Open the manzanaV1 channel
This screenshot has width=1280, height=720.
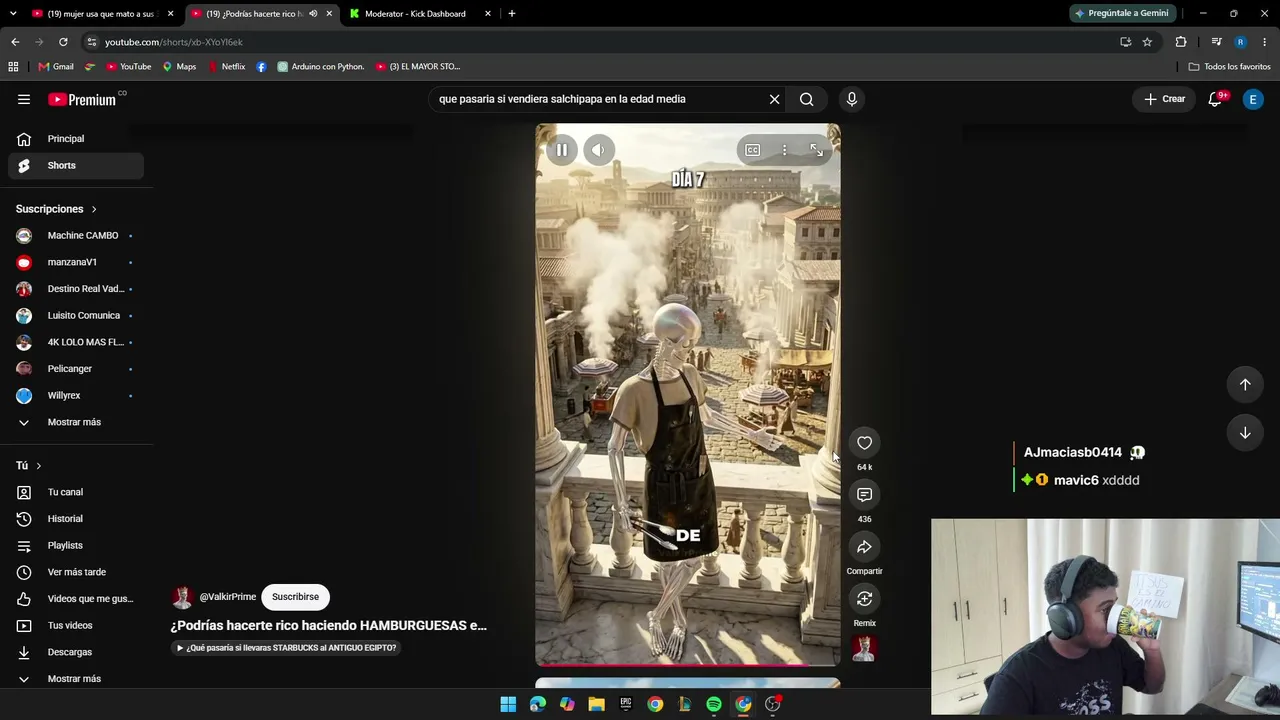76,262
